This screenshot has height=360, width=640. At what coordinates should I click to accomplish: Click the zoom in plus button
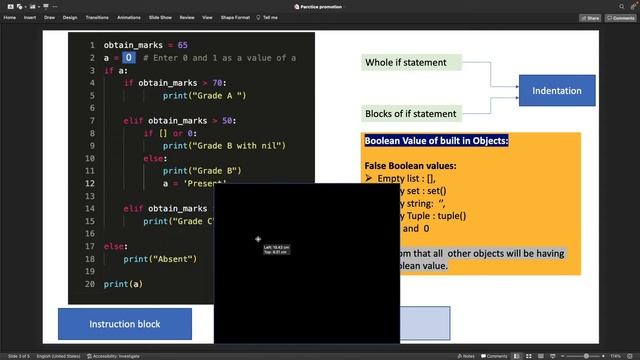(x=603, y=356)
